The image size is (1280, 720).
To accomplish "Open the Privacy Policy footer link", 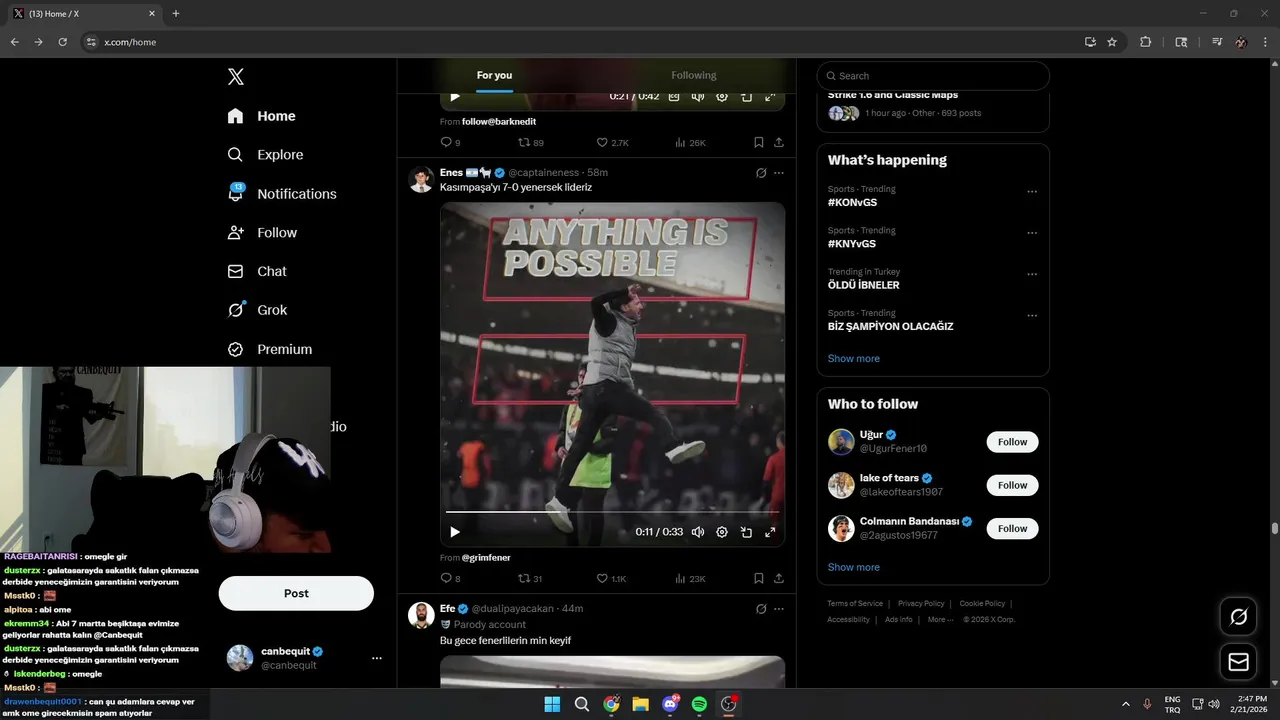I will pos(921,604).
